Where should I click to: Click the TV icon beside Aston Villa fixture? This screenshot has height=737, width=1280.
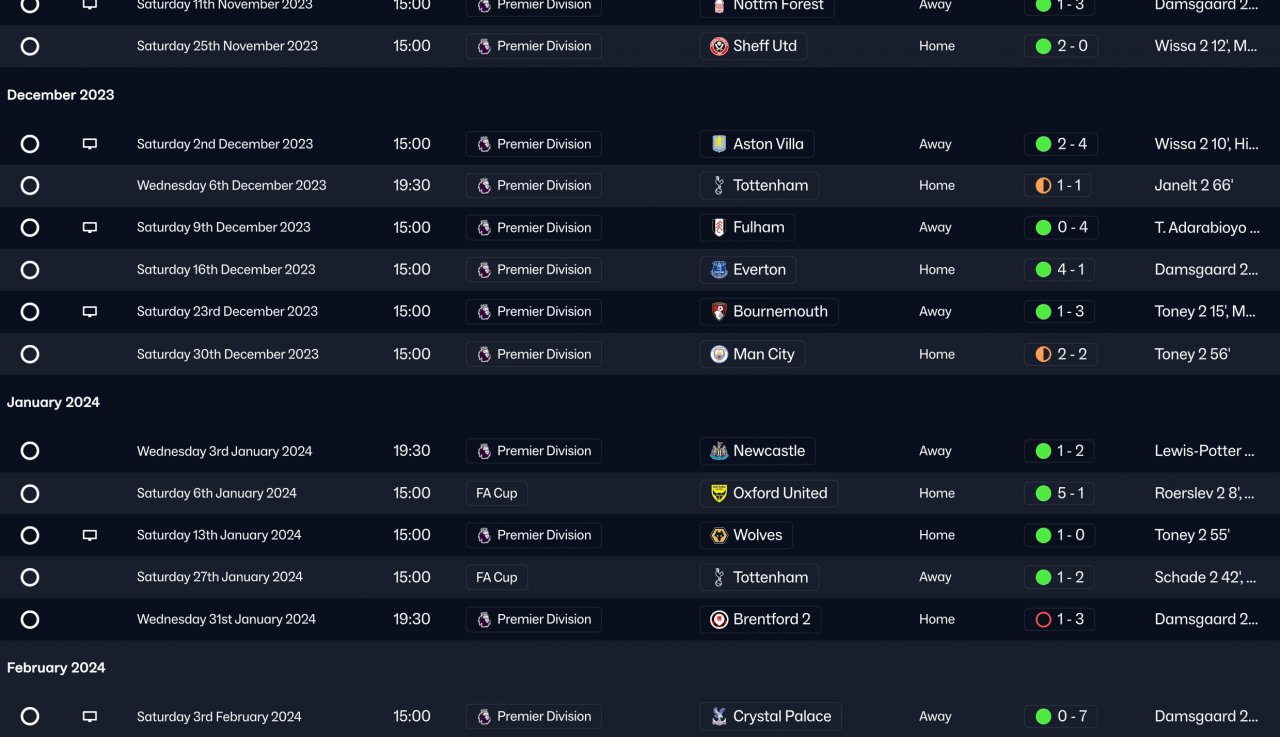click(90, 144)
